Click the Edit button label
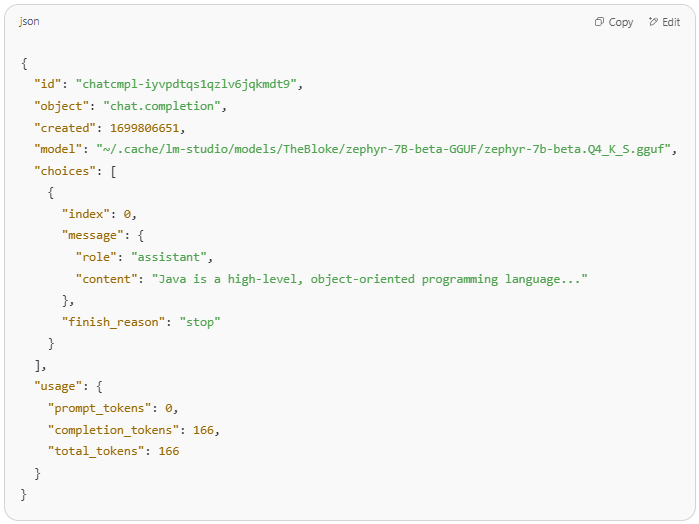 pyautogui.click(x=671, y=22)
